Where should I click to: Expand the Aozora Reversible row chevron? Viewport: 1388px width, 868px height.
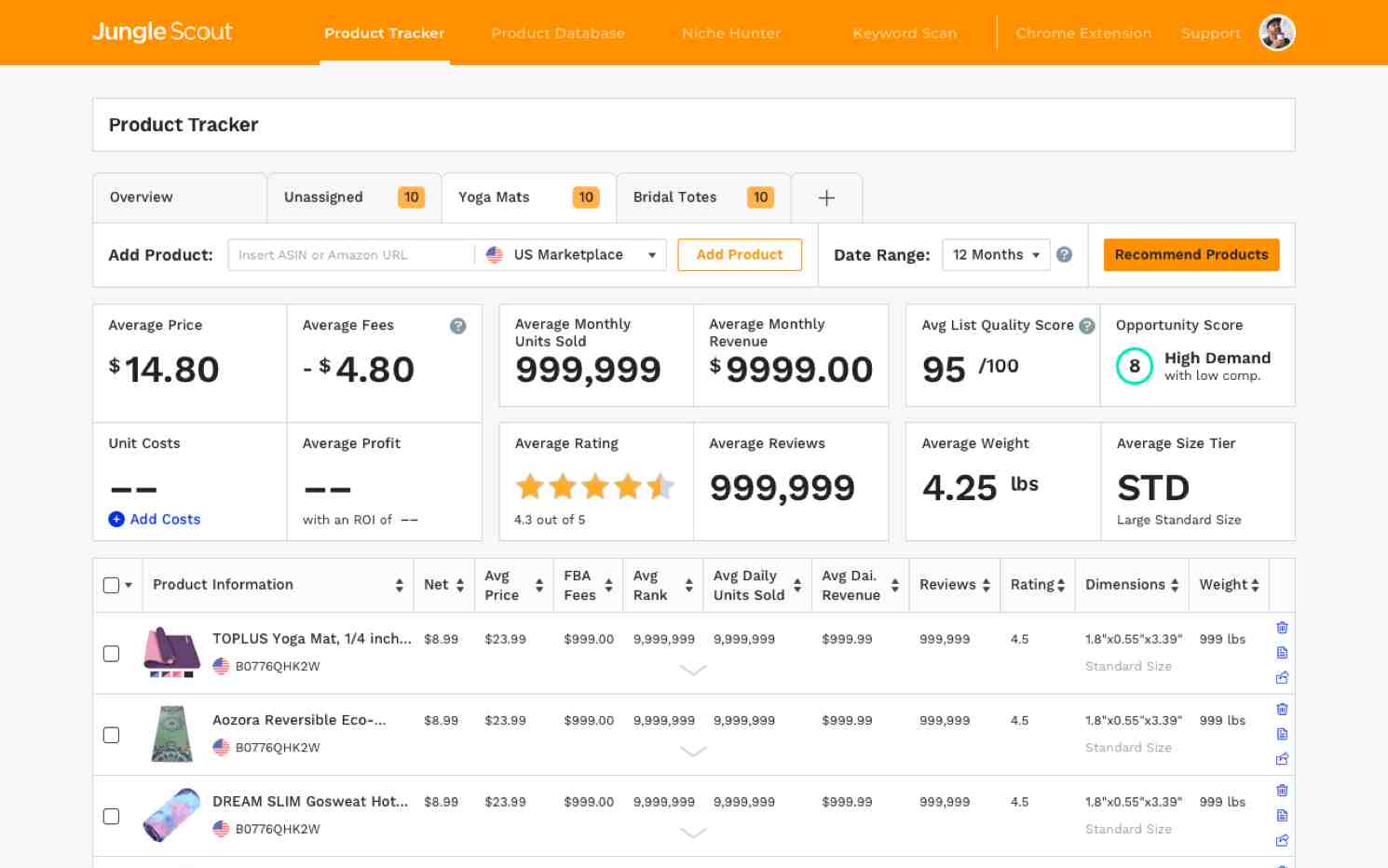tap(693, 751)
